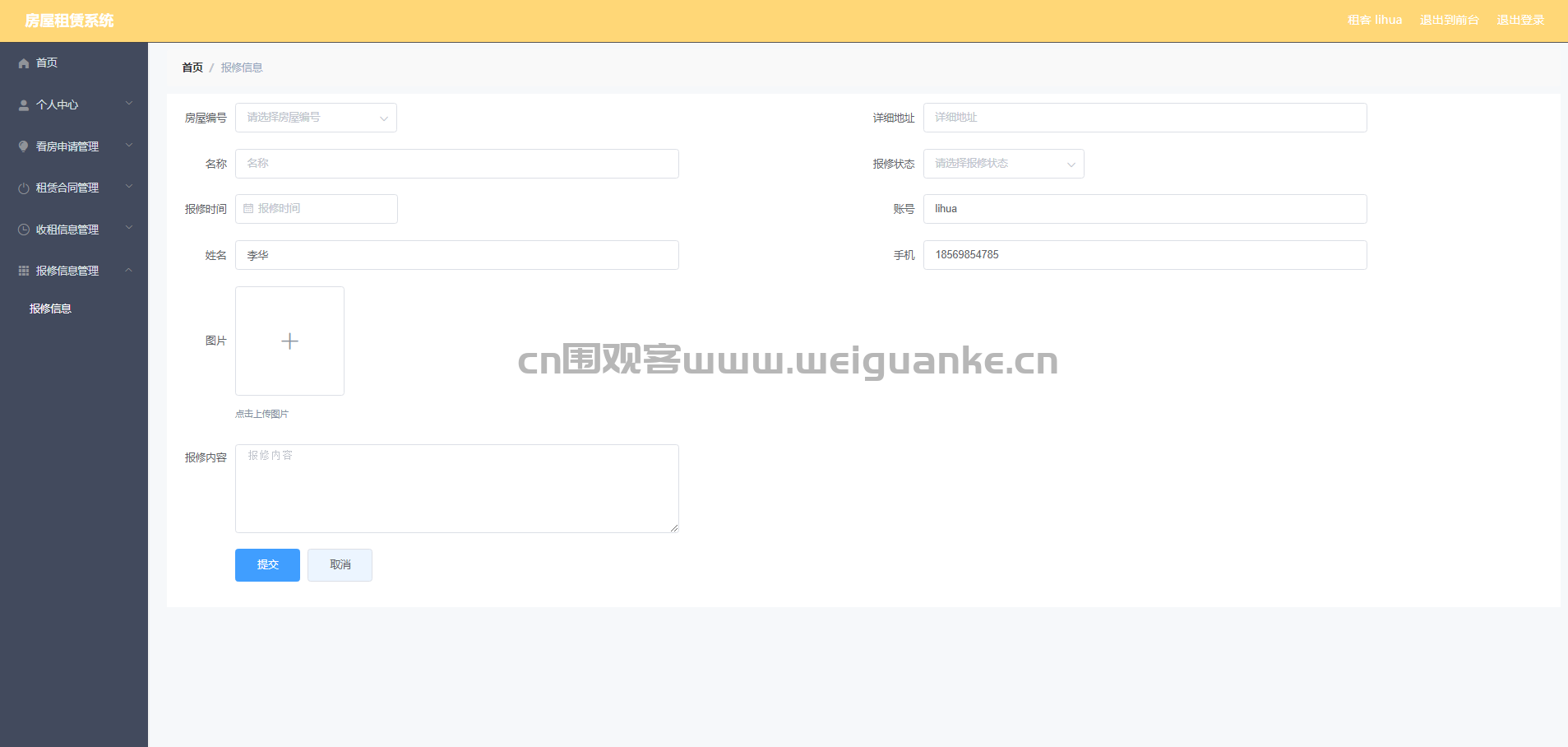1568x747 pixels.
Task: Click the calendar icon in 报修时间 field
Action: [x=248, y=209]
